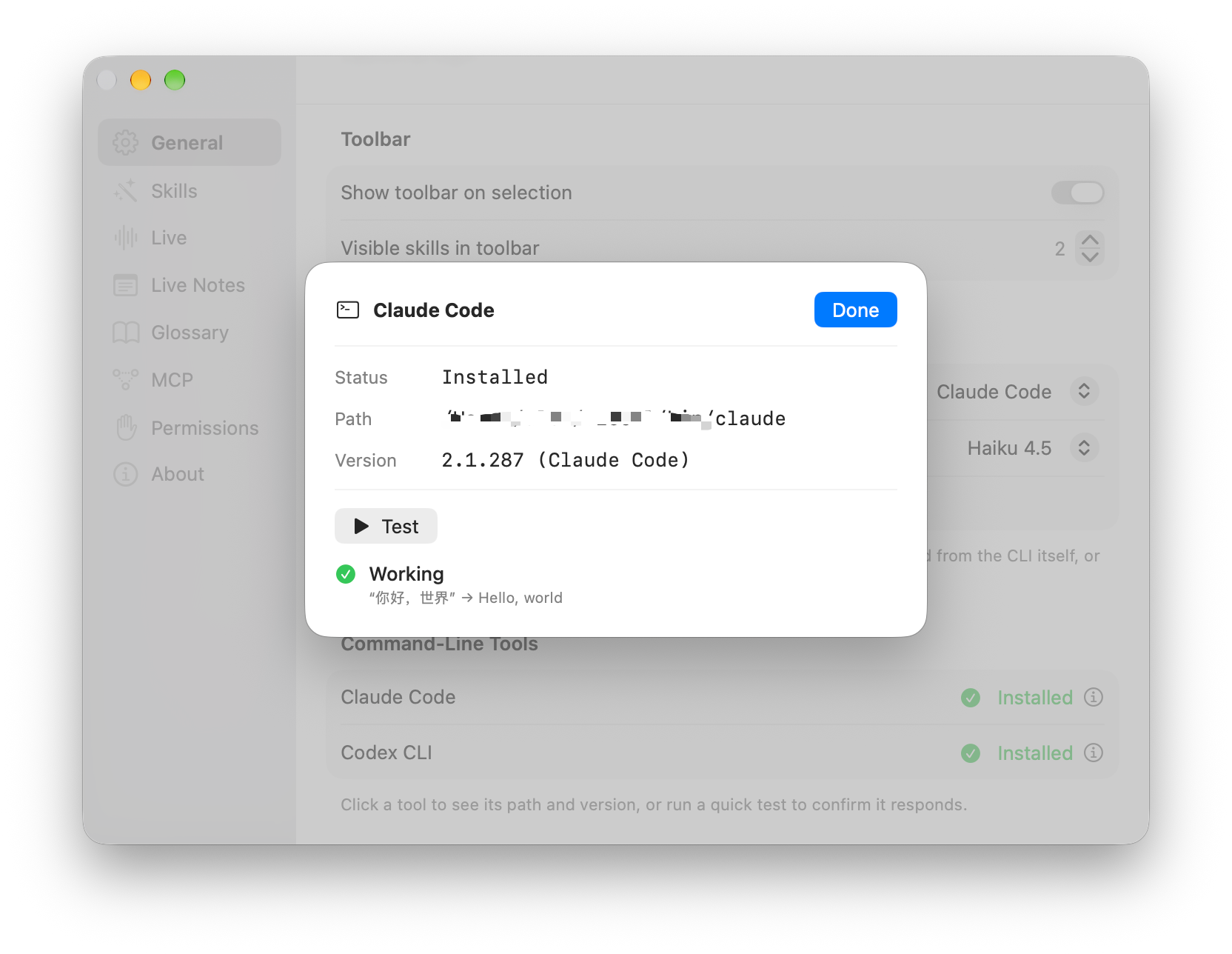The image size is (1232, 954).
Task: Click the Working result label
Action: coord(406,574)
